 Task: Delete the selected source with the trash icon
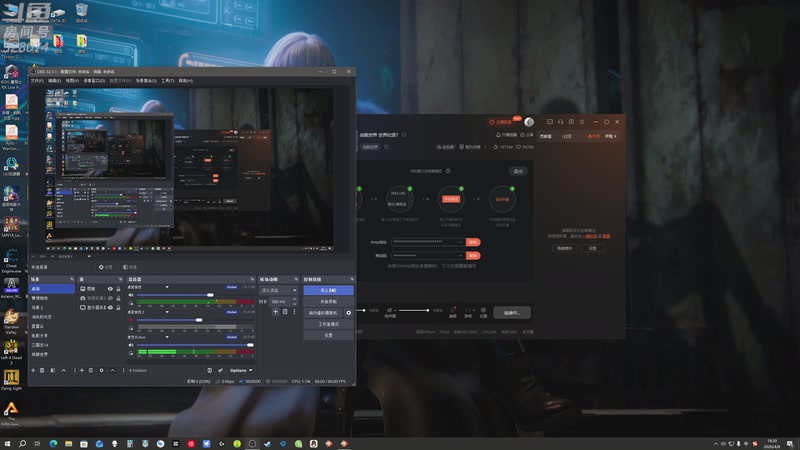(91, 370)
